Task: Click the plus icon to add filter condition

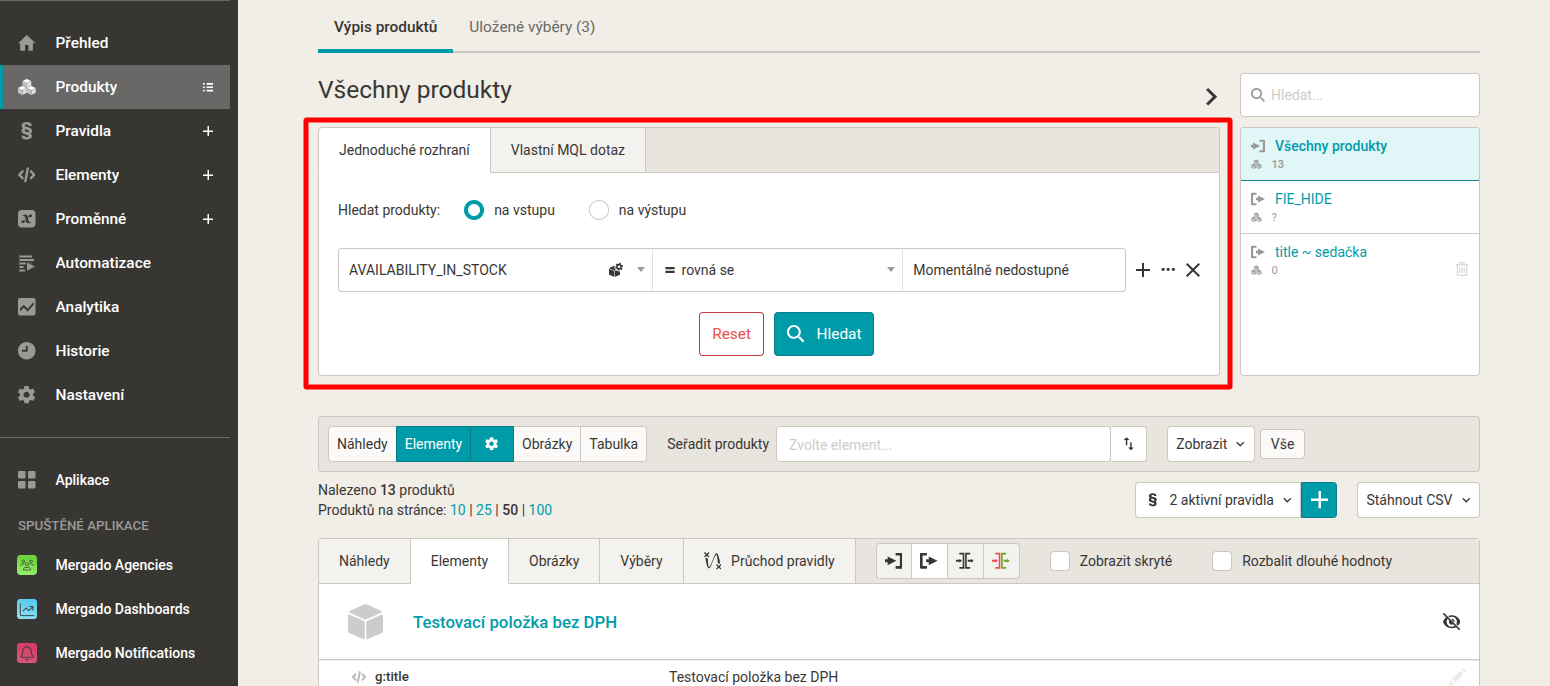Action: coord(1144,270)
